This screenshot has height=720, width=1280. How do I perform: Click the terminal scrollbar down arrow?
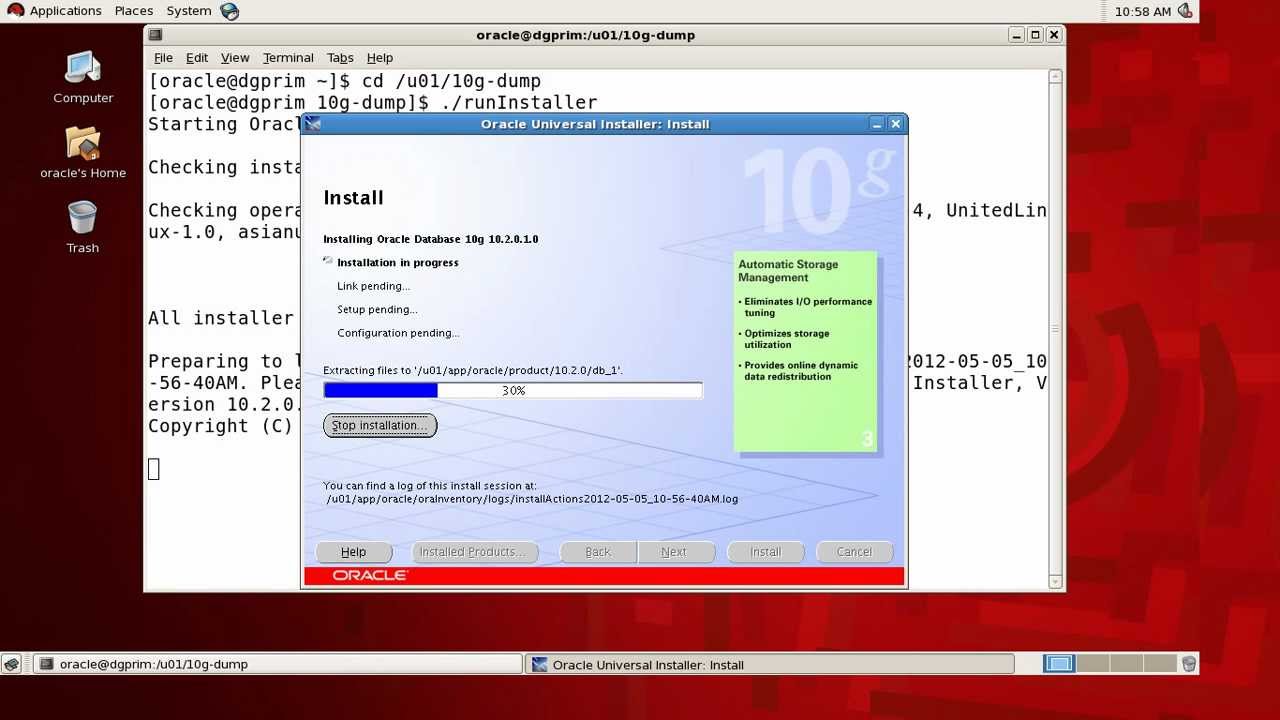click(1055, 581)
